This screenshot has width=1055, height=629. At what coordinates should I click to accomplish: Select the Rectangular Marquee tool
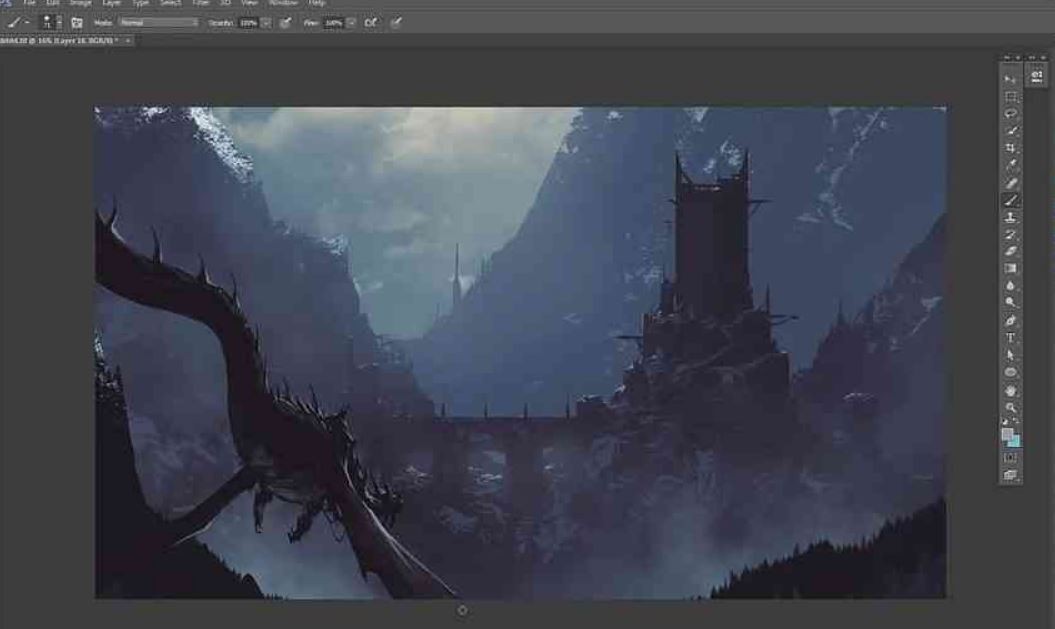[x=1011, y=97]
